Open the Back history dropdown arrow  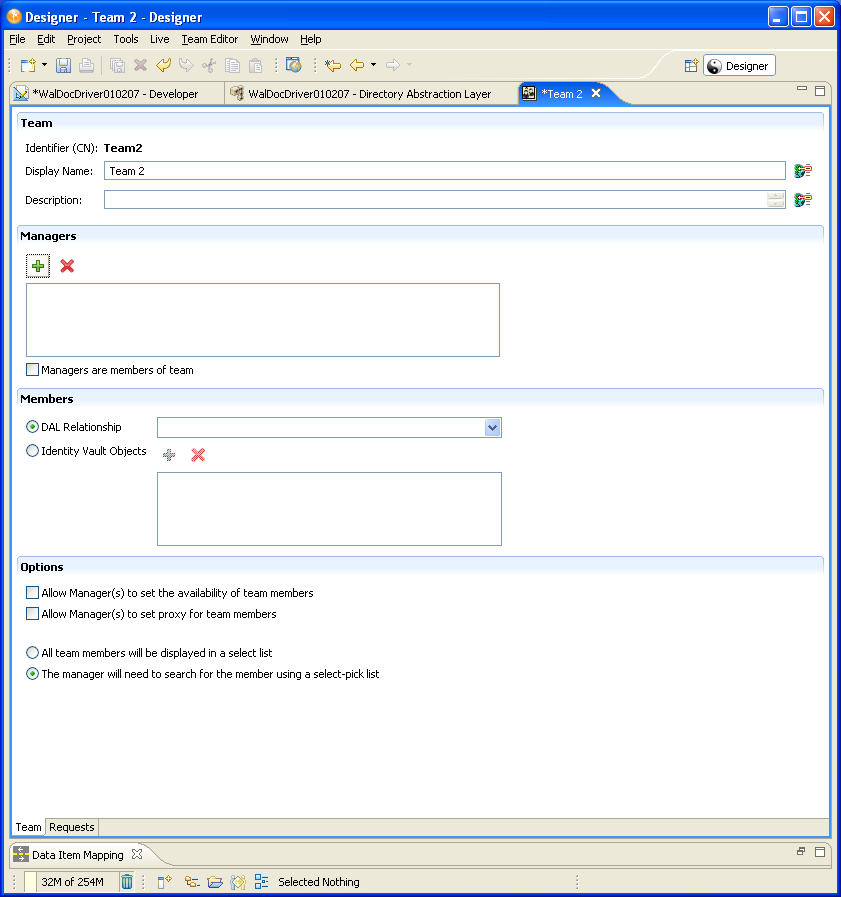pos(374,65)
